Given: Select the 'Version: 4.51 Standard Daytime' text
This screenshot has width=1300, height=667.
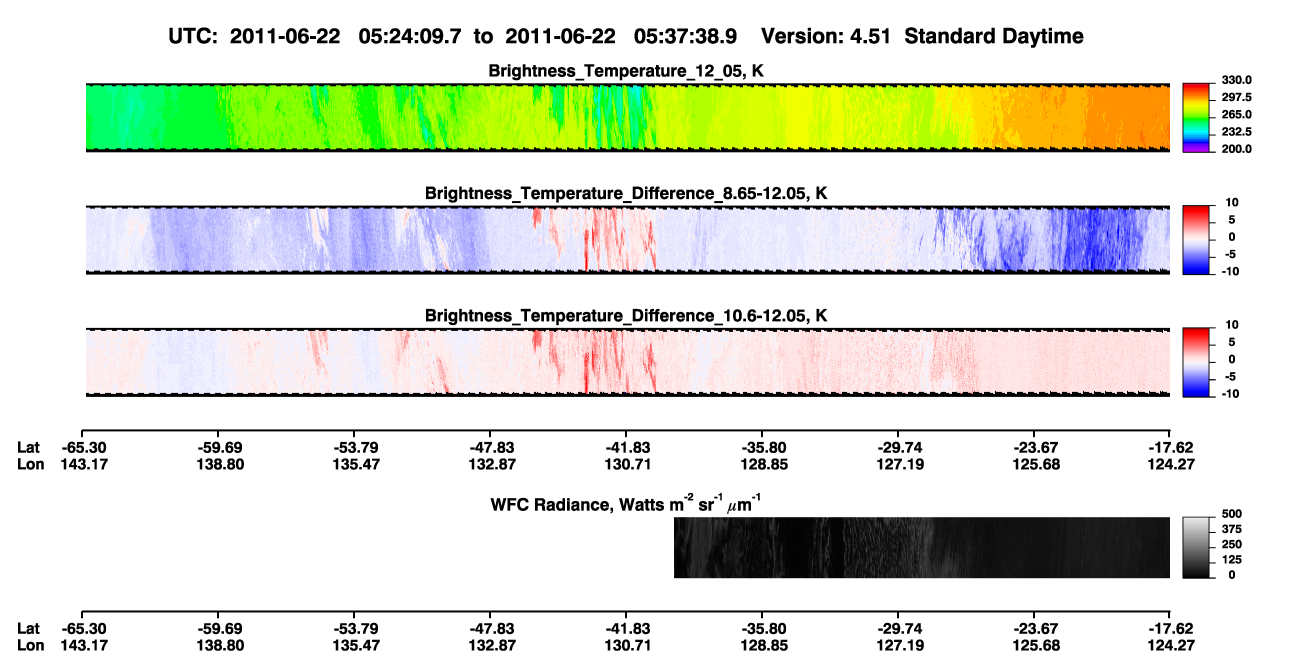Looking at the screenshot, I should click(922, 36).
